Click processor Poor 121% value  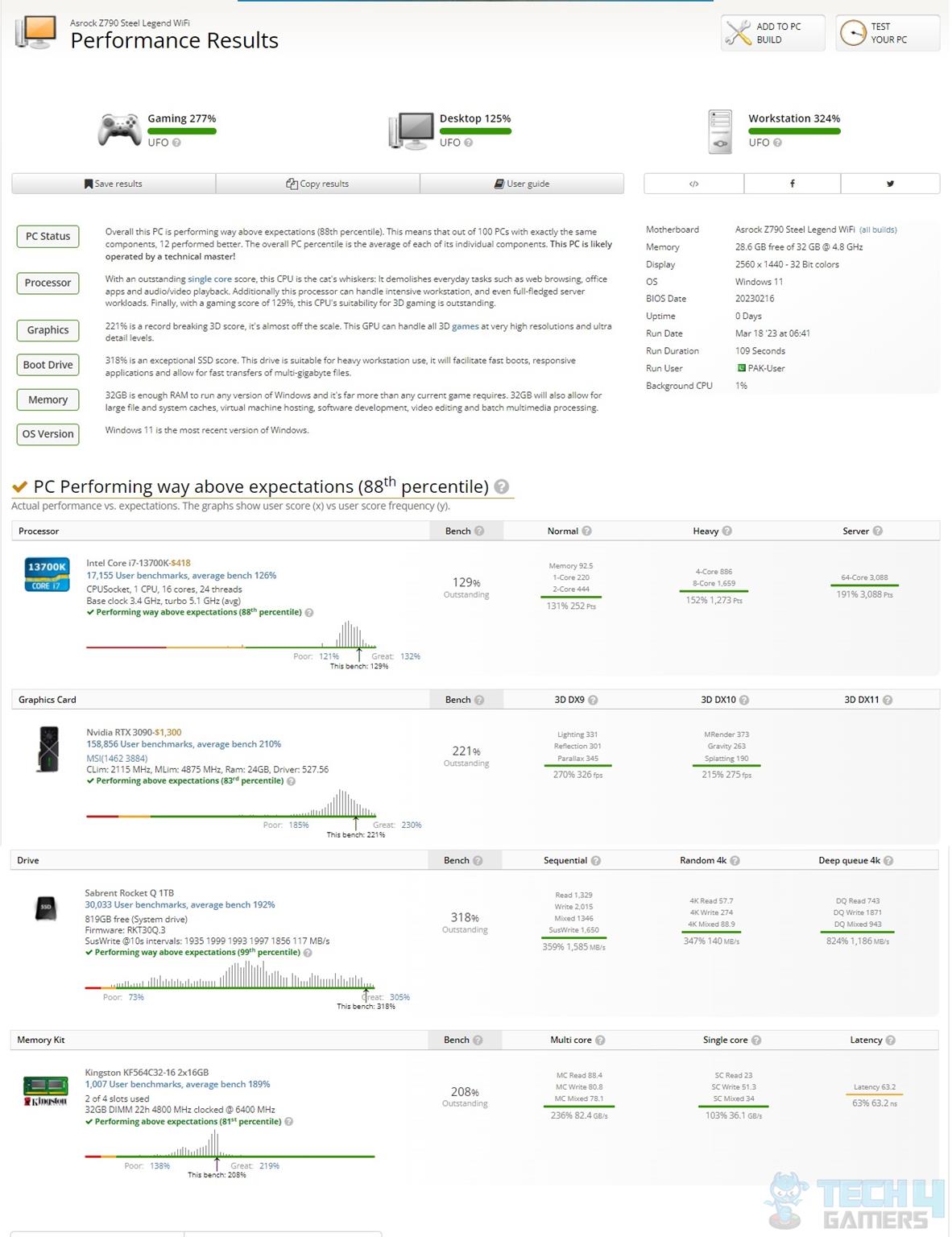pos(329,656)
